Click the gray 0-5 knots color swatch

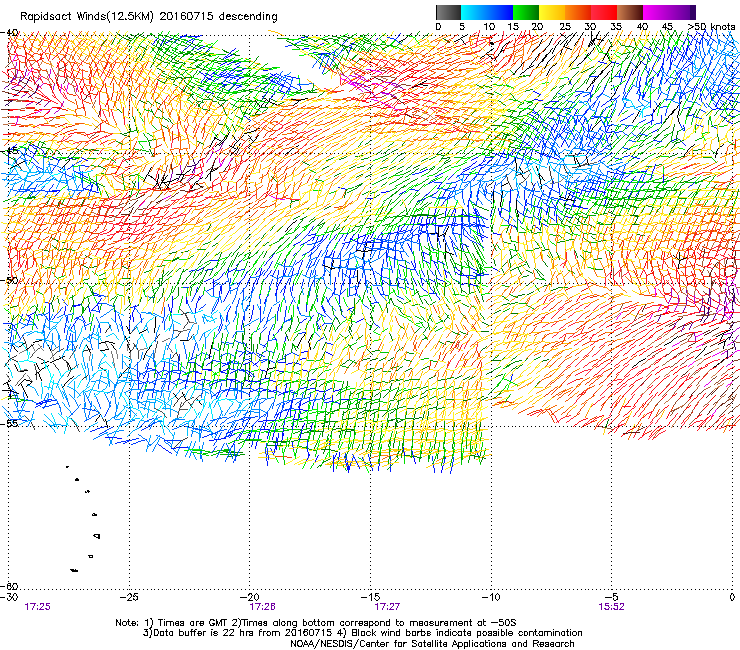[x=448, y=12]
